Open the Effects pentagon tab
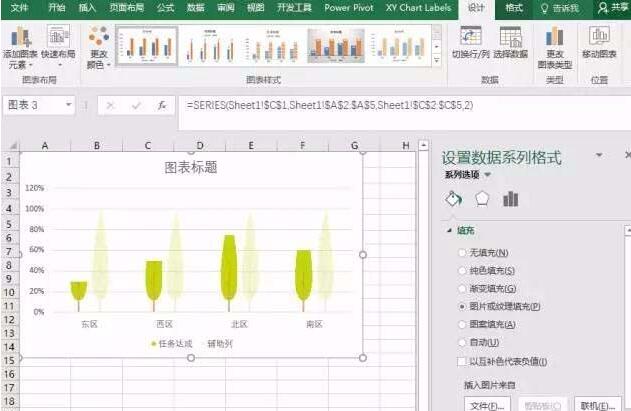The image size is (631, 411). [x=482, y=198]
